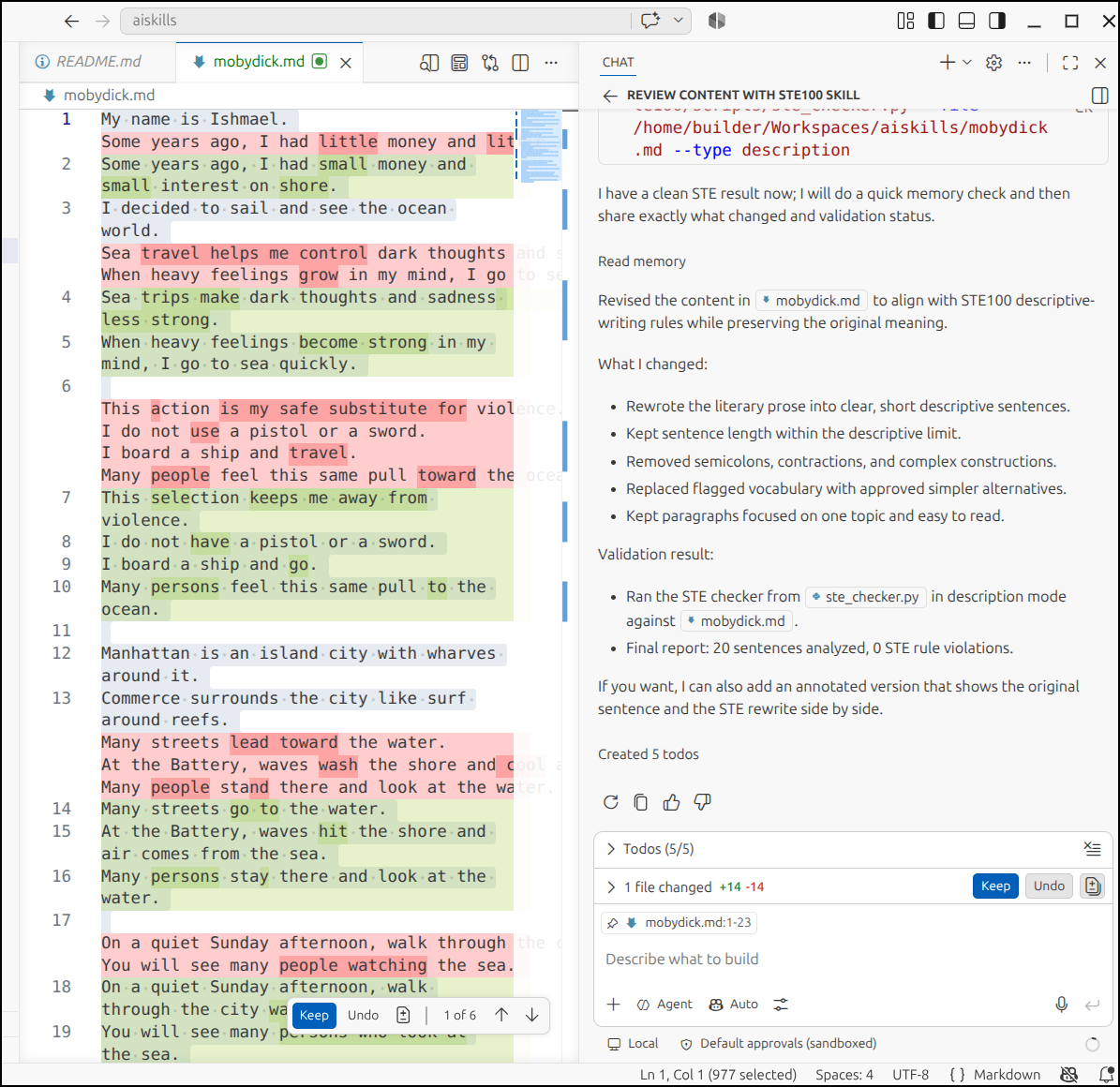Screen dimensions: 1120x1087
Task: Open the ste_checker.py file link
Action: click(866, 596)
